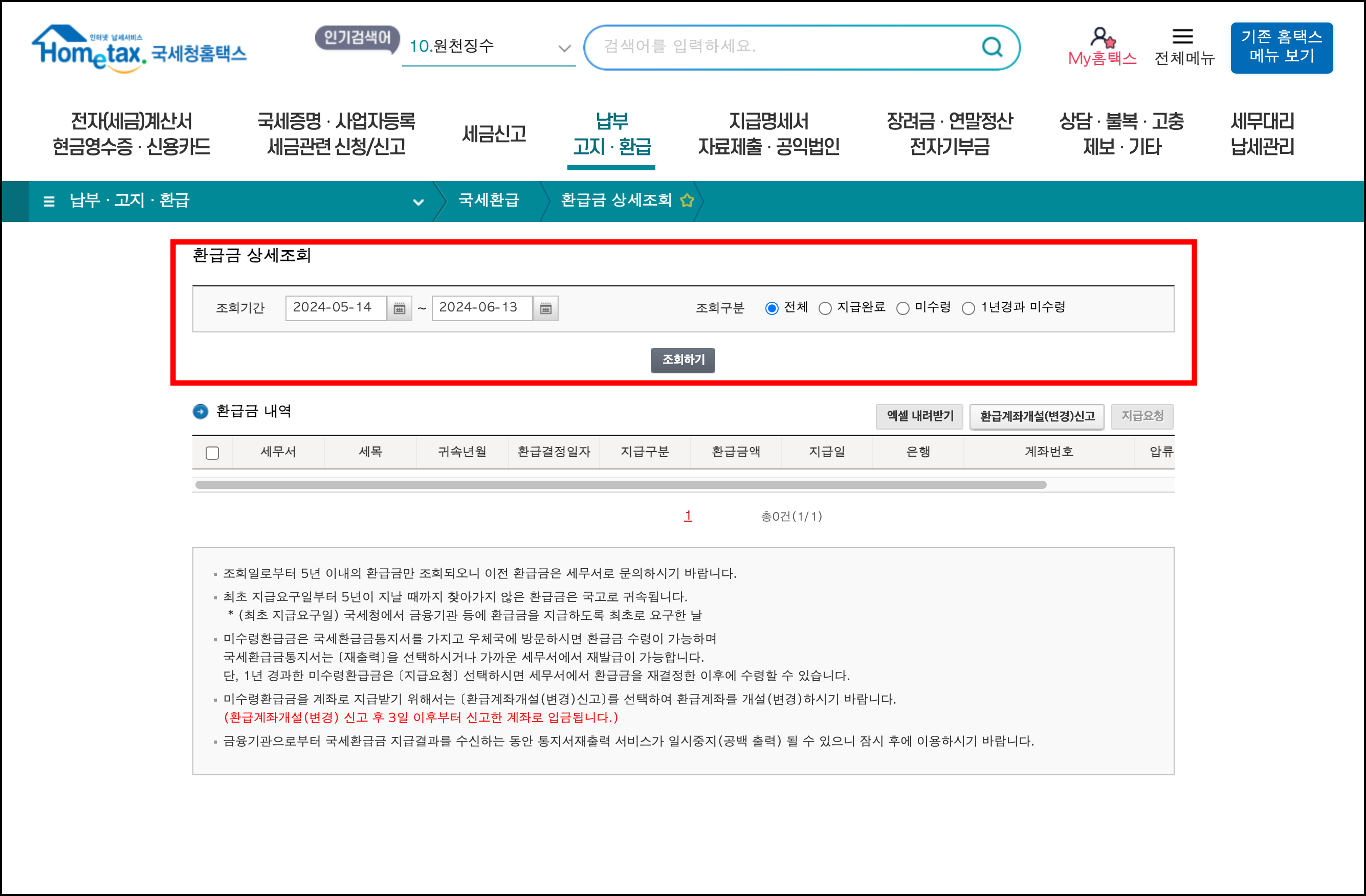
Task: Click end date field 2024-06-13
Action: (x=482, y=308)
